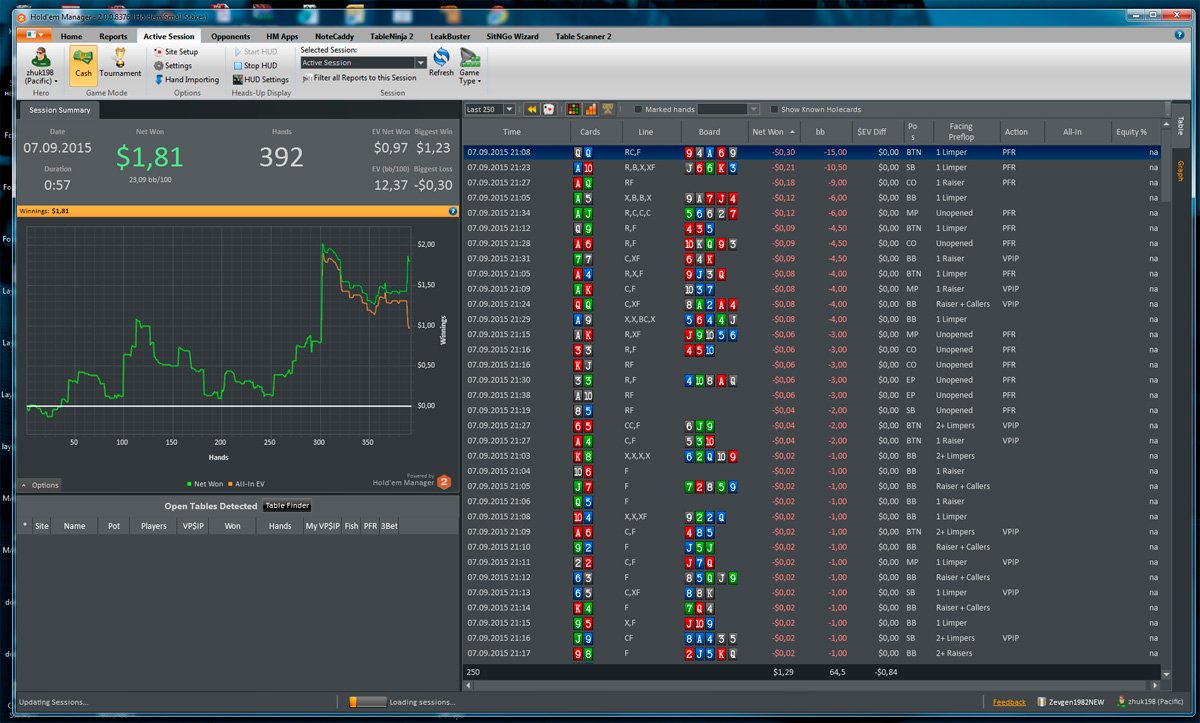
Task: Expand the graph Options panel
Action: coord(40,485)
